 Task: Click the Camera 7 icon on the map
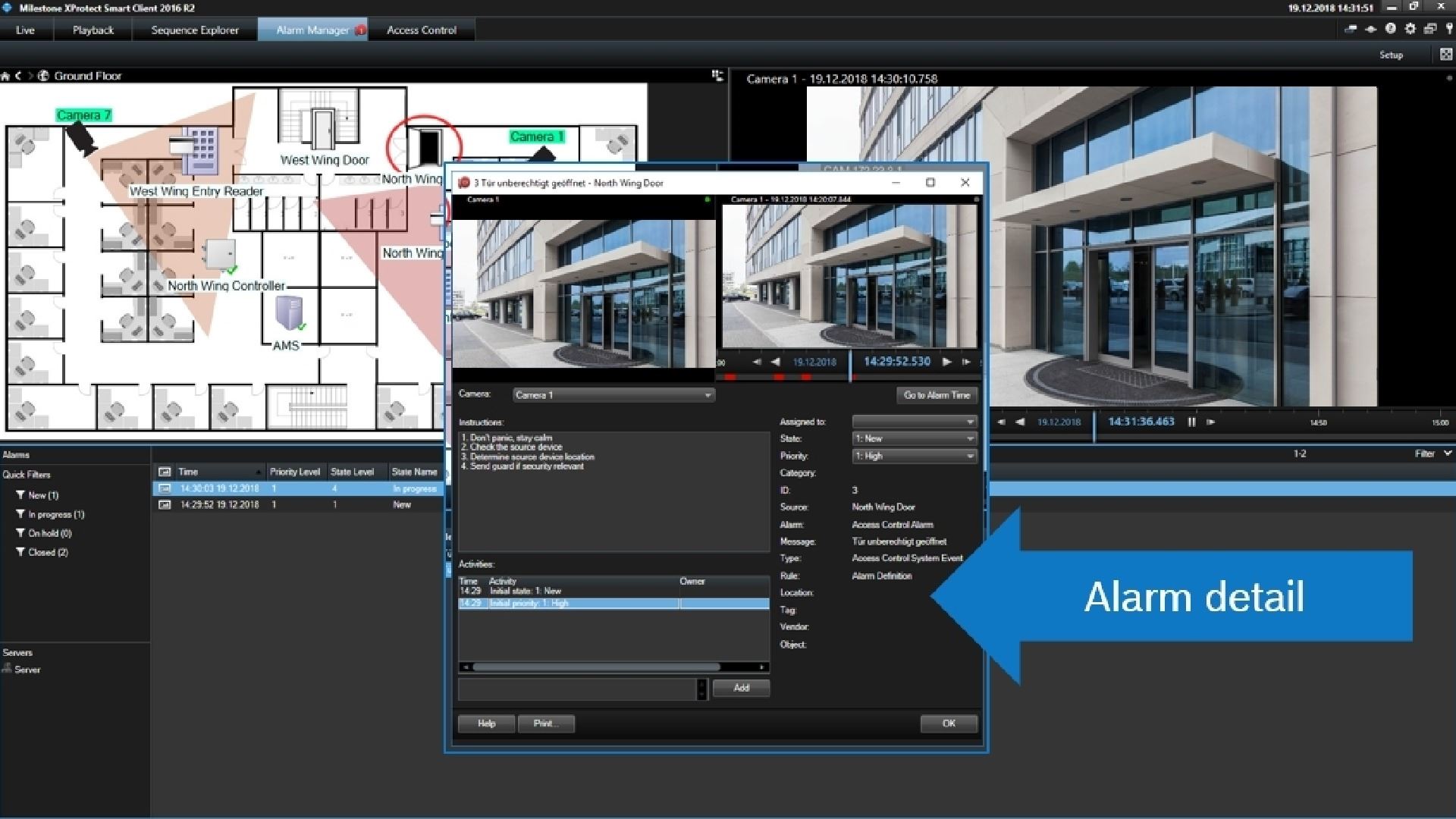[x=80, y=139]
